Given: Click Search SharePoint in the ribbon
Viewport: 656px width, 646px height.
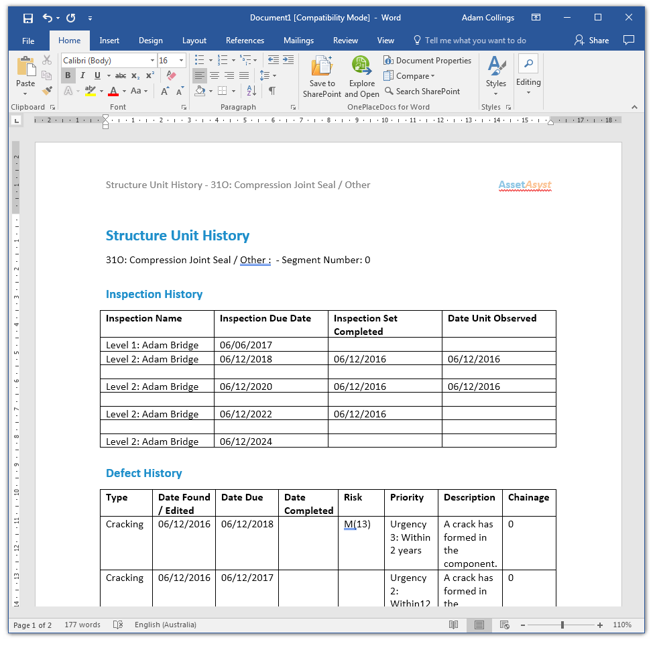Looking at the screenshot, I should (422, 91).
